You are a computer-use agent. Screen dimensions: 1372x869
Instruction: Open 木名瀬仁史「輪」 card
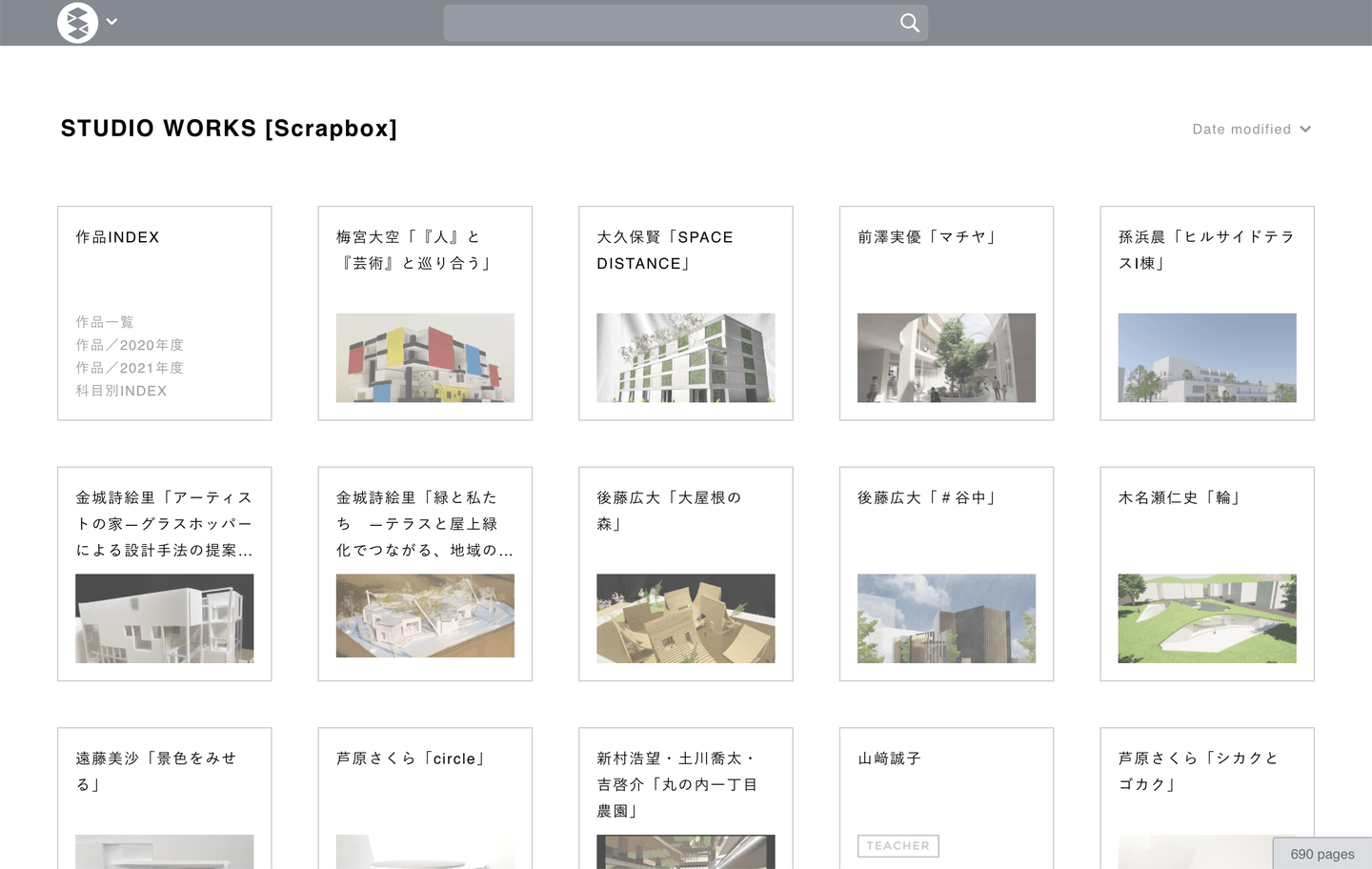1207,575
